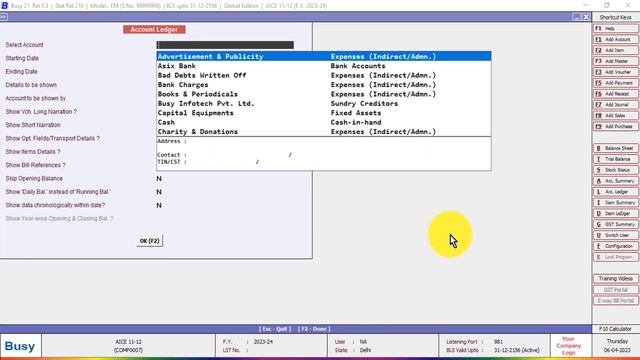
Task: Open the F10 Calculator
Action: (616, 329)
